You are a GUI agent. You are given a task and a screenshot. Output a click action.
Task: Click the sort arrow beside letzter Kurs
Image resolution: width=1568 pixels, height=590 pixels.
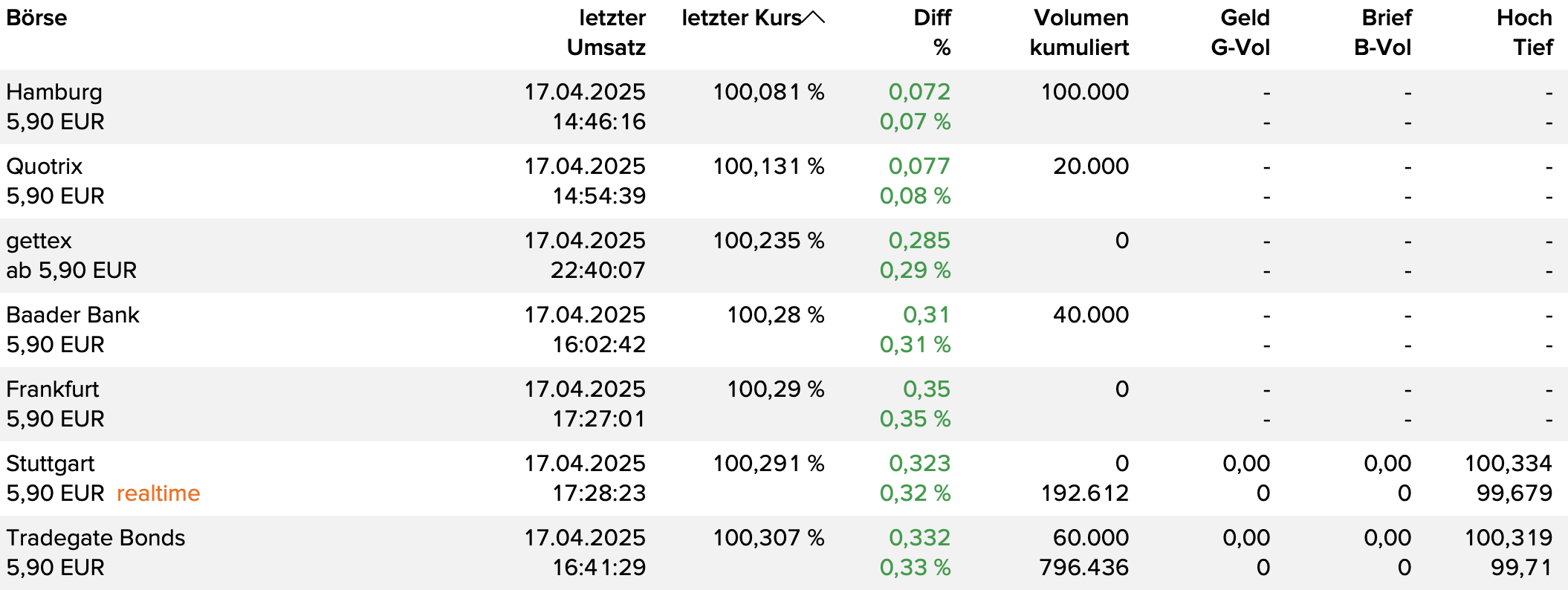point(814,17)
